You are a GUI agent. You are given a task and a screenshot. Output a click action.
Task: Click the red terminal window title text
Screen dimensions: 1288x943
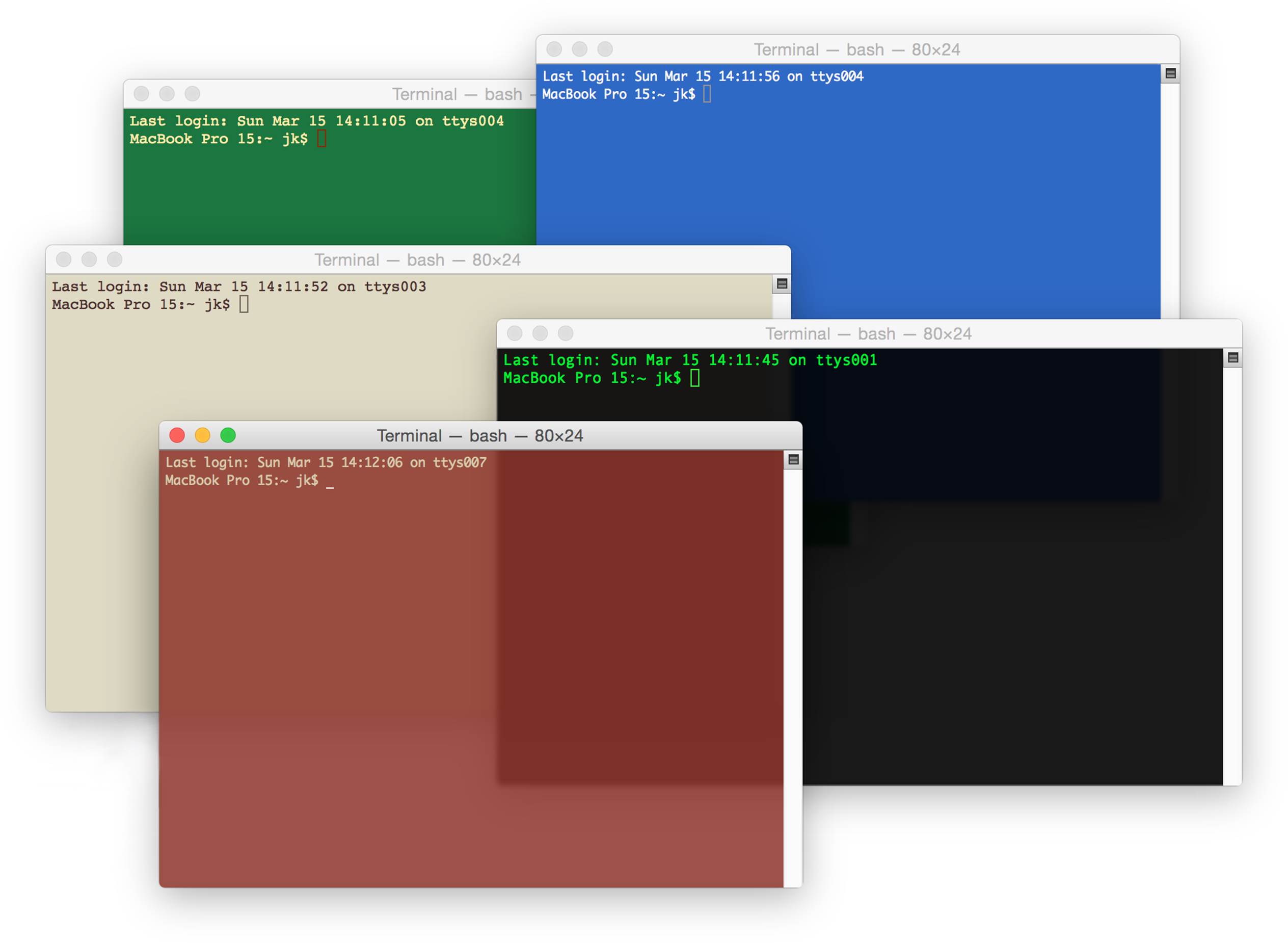pyautogui.click(x=480, y=436)
